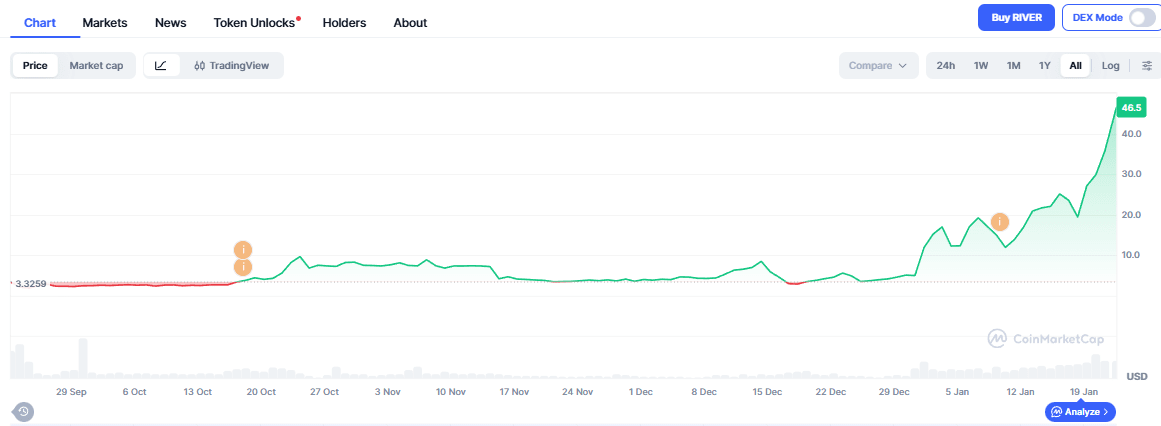Switch chart to Market cap view
This screenshot has width=1161, height=426.
click(x=96, y=66)
